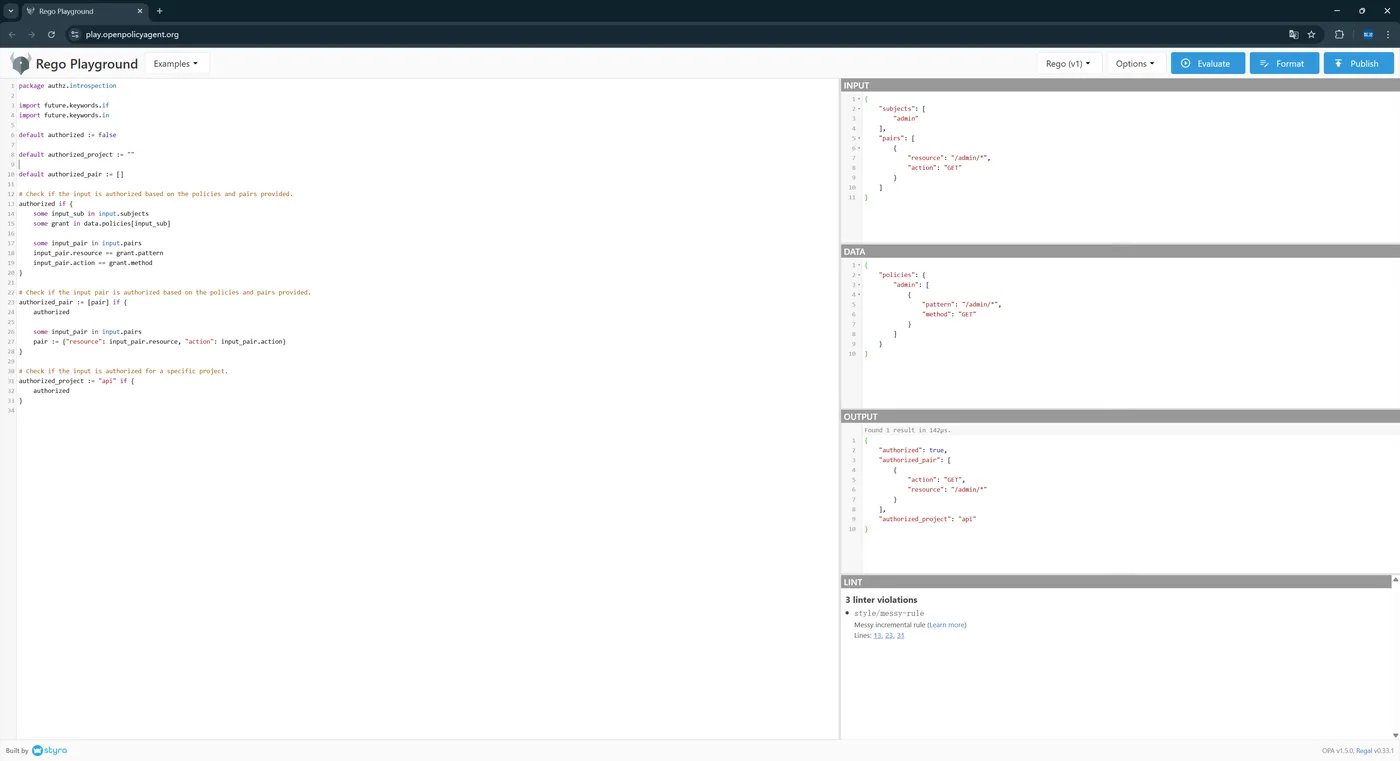Click the "package authz.introspection" code line

(67, 86)
